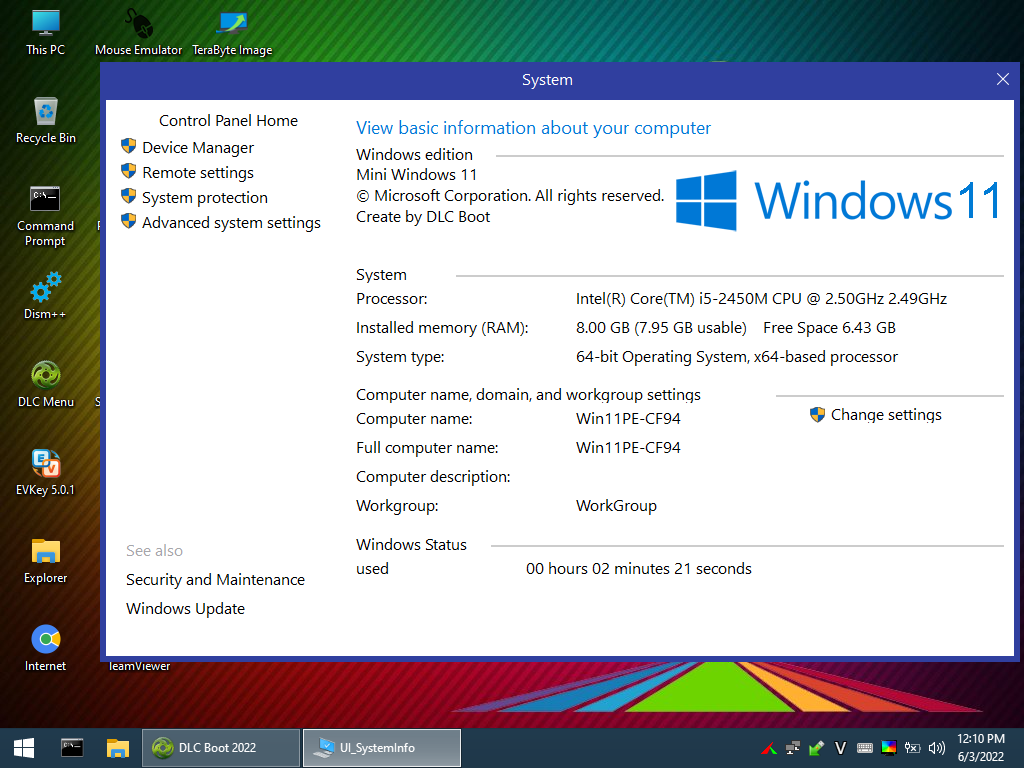This screenshot has height=768, width=1024.
Task: Open on-screen keyboard tray icon
Action: (x=865, y=748)
